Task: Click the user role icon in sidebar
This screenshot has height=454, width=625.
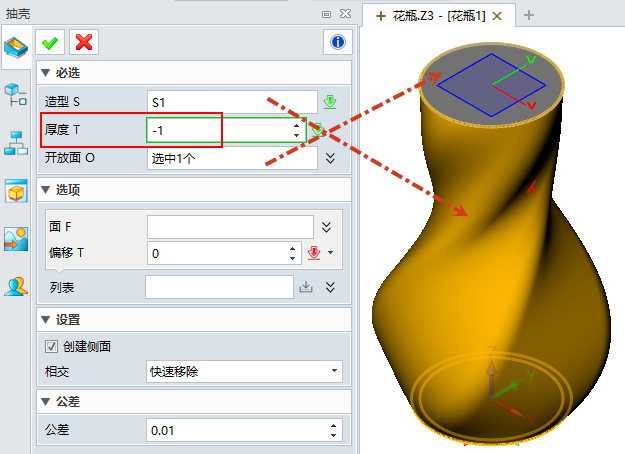Action: coord(16,287)
